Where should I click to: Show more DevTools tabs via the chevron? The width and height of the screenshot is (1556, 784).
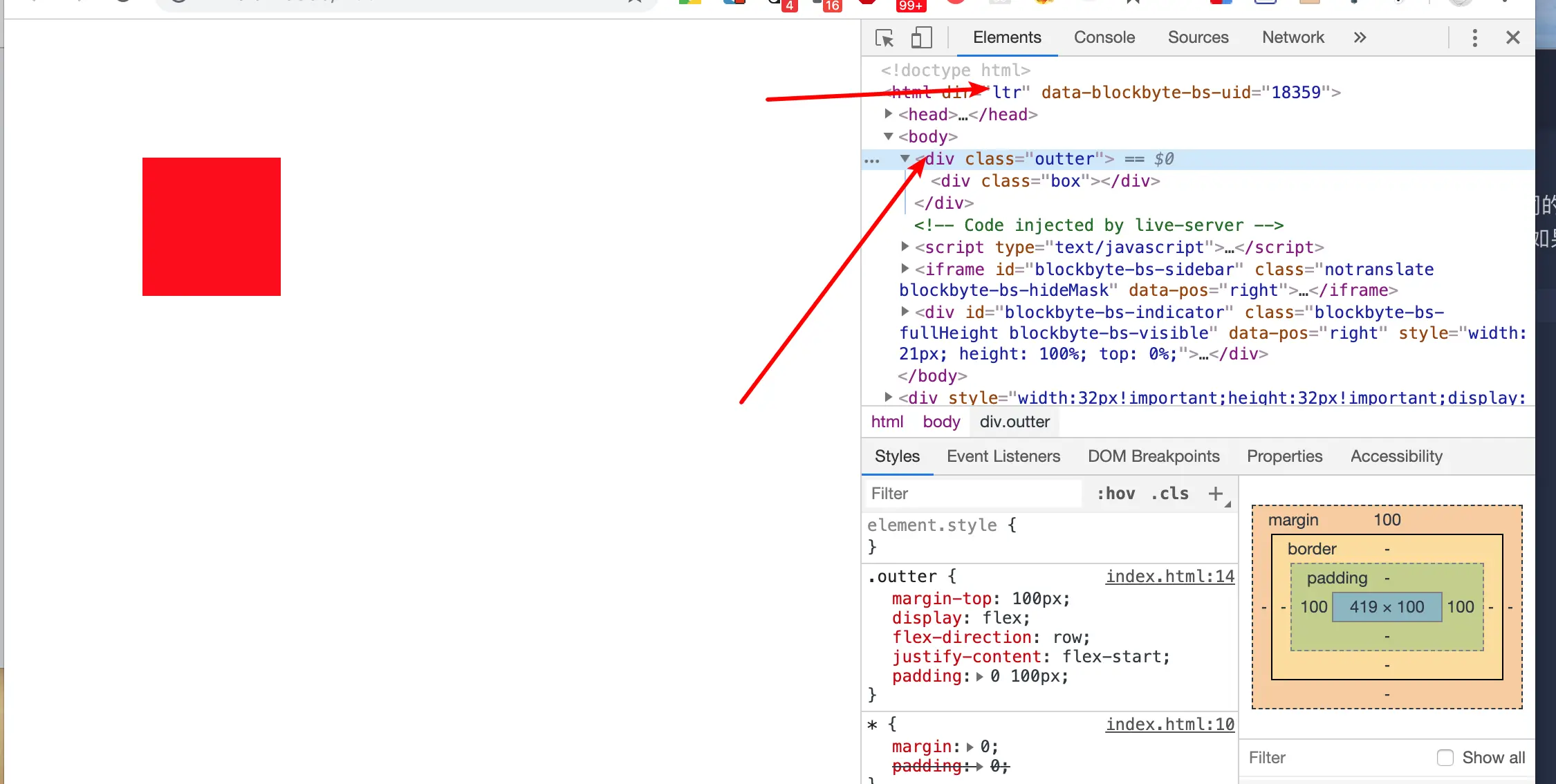pos(1360,38)
